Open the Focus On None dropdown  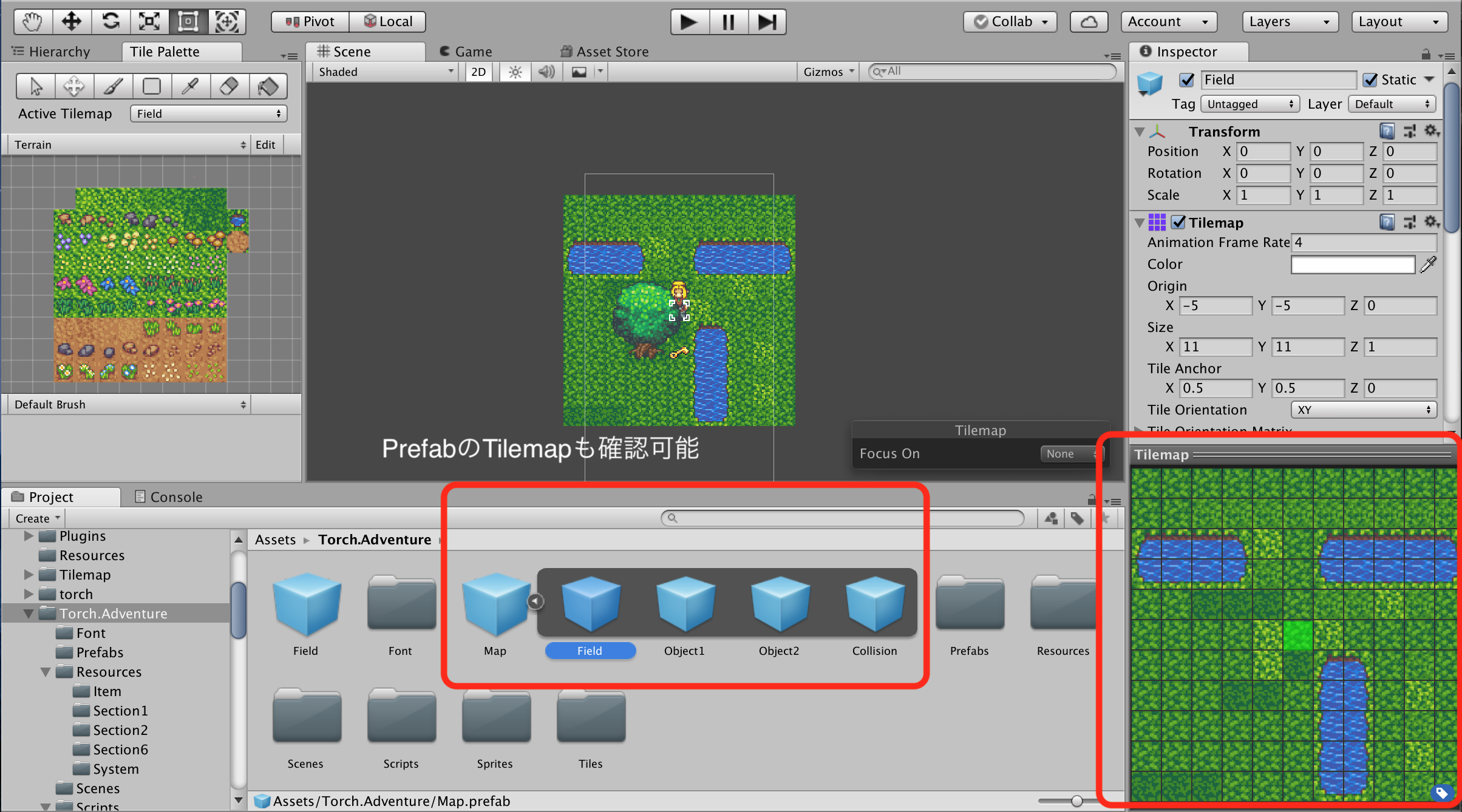1072,454
